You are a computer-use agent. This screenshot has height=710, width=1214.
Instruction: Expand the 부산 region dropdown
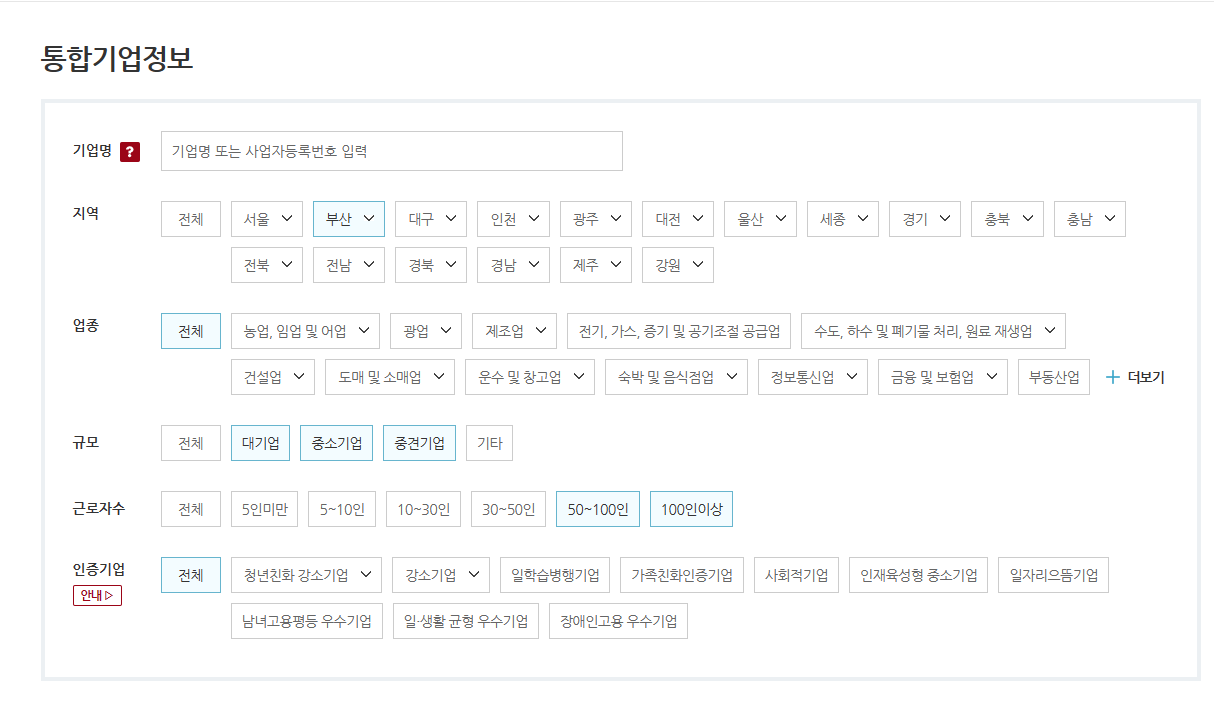pos(349,219)
